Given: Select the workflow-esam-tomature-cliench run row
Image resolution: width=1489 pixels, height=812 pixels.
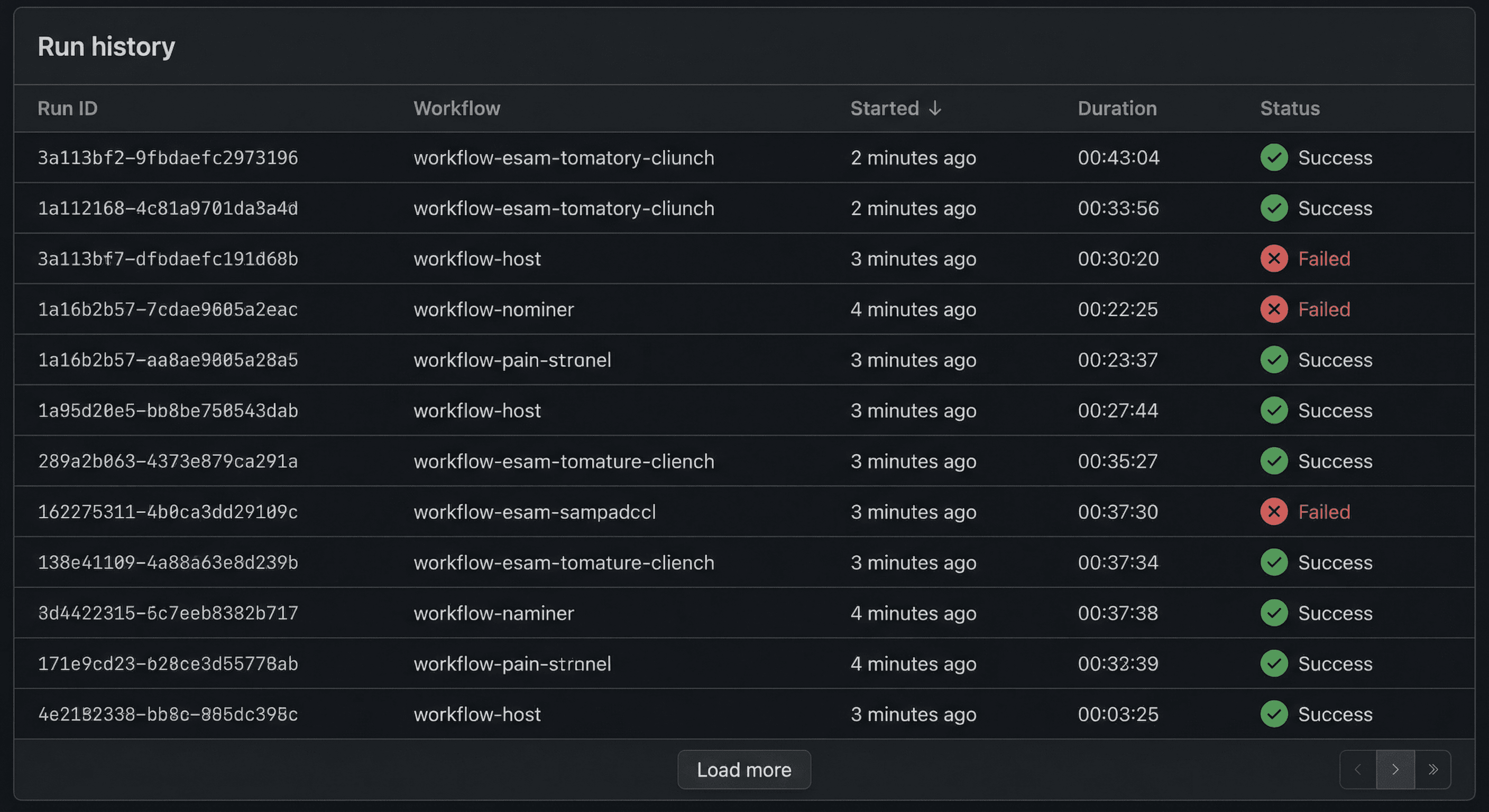Looking at the screenshot, I should click(564, 460).
